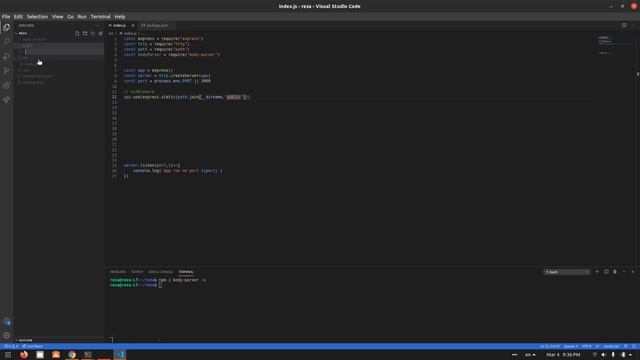Open the Selection menu
640x360 pixels.
pyautogui.click(x=37, y=17)
